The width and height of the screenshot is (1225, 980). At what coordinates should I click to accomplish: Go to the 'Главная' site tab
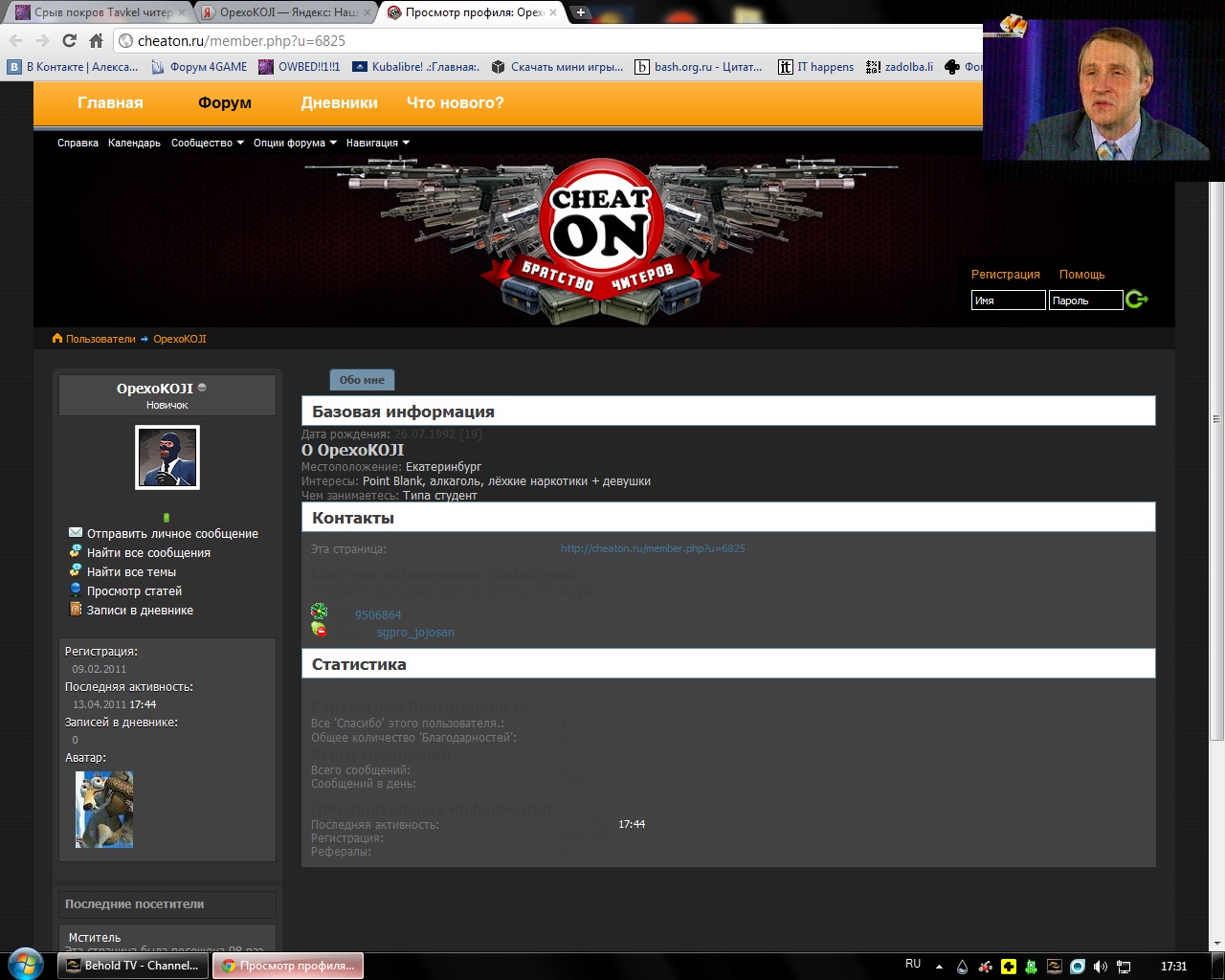click(110, 103)
